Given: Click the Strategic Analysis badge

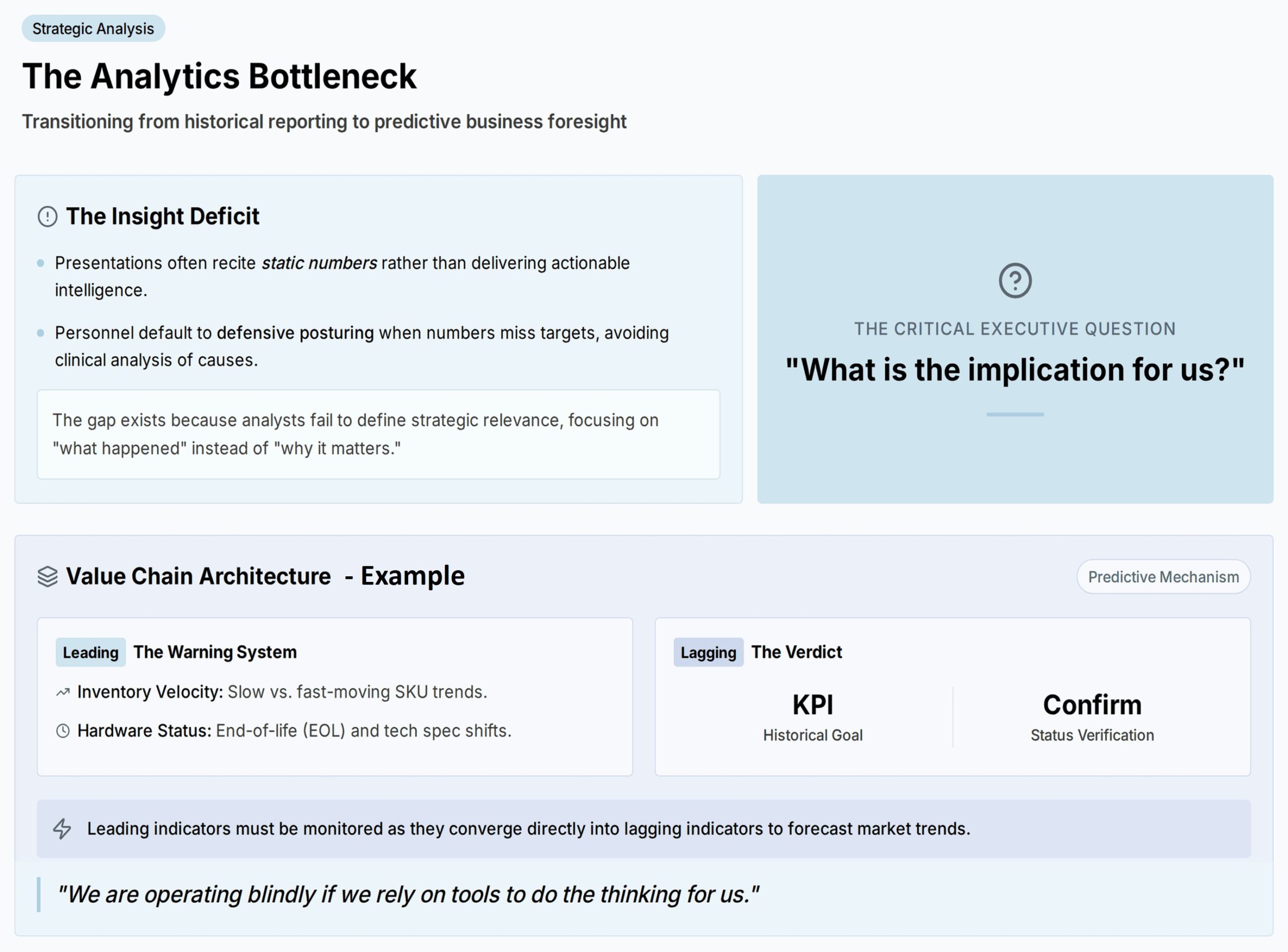Looking at the screenshot, I should click(x=94, y=28).
